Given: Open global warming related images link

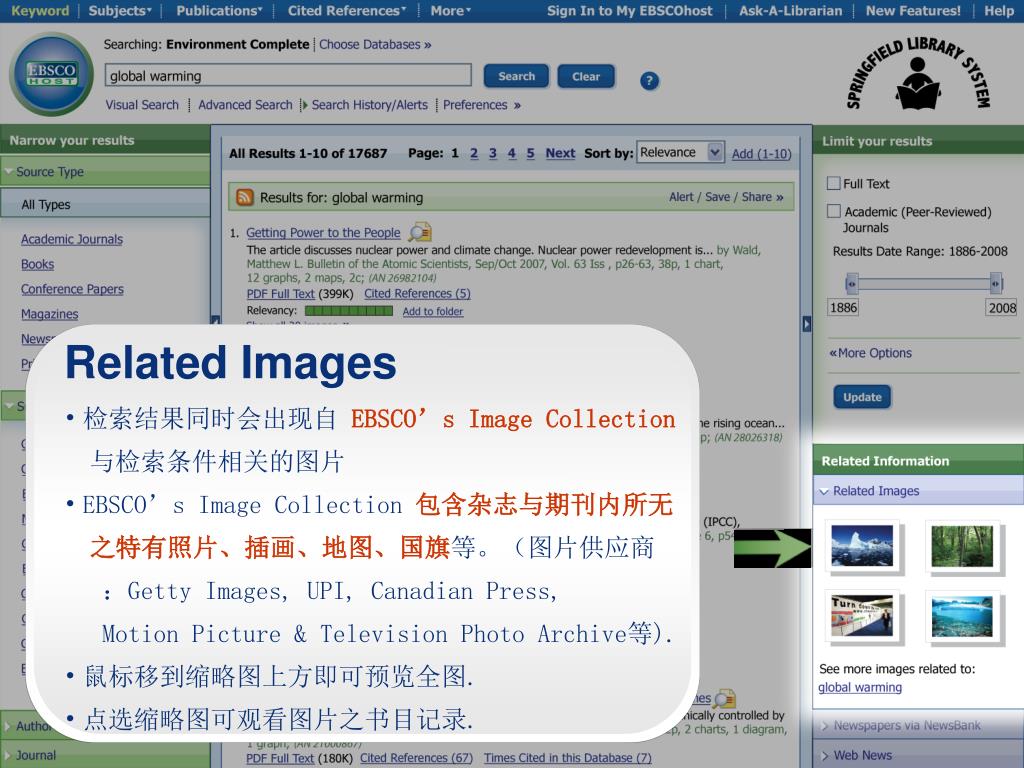Looking at the screenshot, I should tap(860, 687).
